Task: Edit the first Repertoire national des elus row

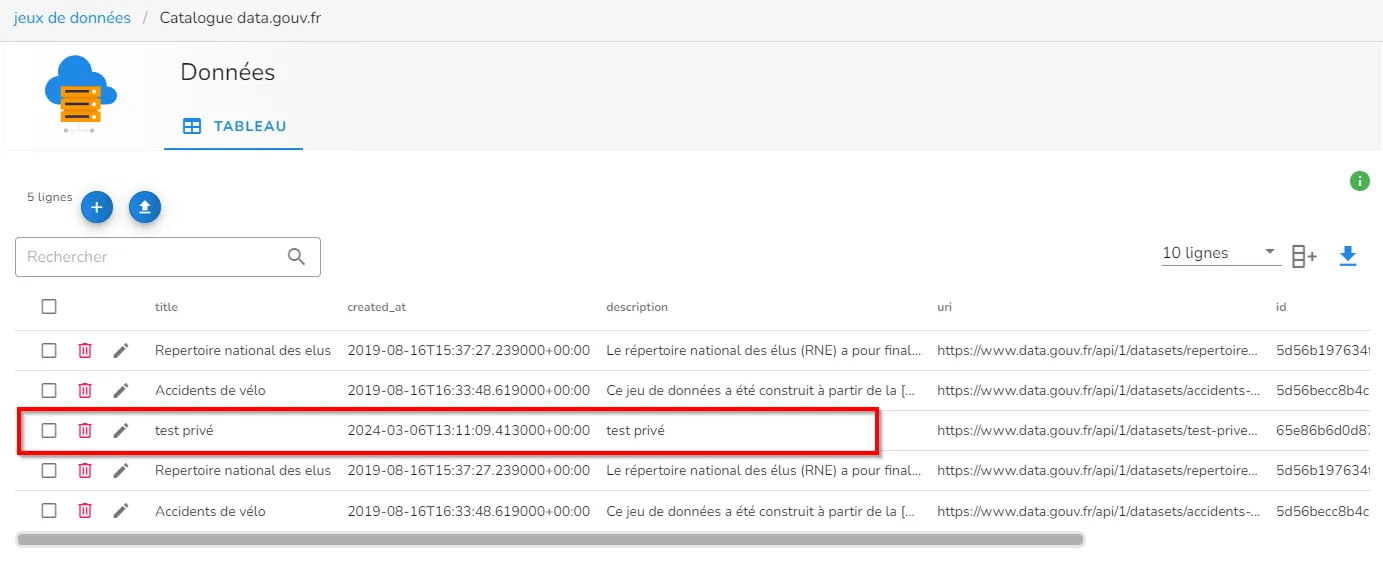Action: (x=121, y=350)
